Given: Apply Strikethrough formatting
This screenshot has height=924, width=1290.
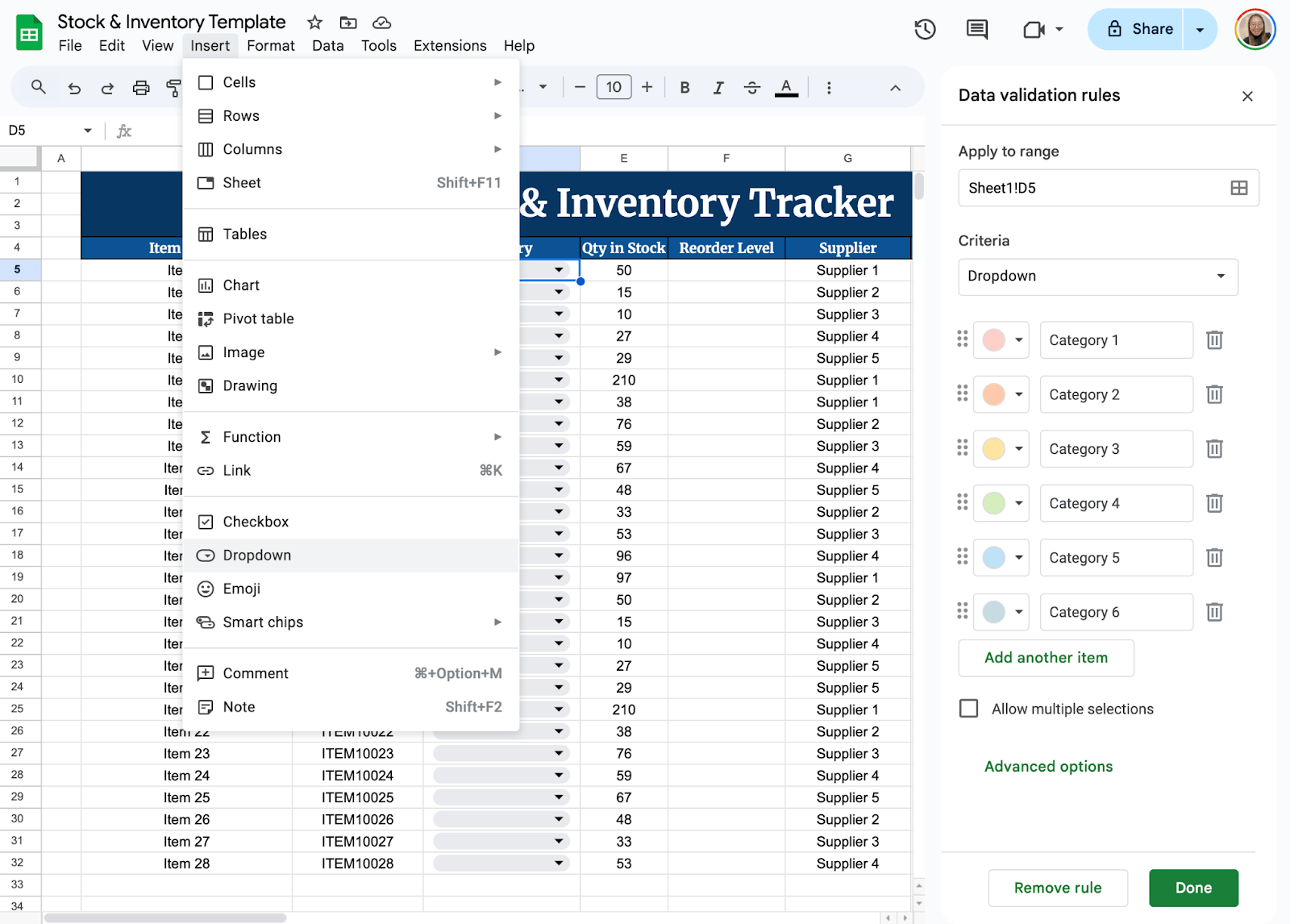Looking at the screenshot, I should (751, 87).
